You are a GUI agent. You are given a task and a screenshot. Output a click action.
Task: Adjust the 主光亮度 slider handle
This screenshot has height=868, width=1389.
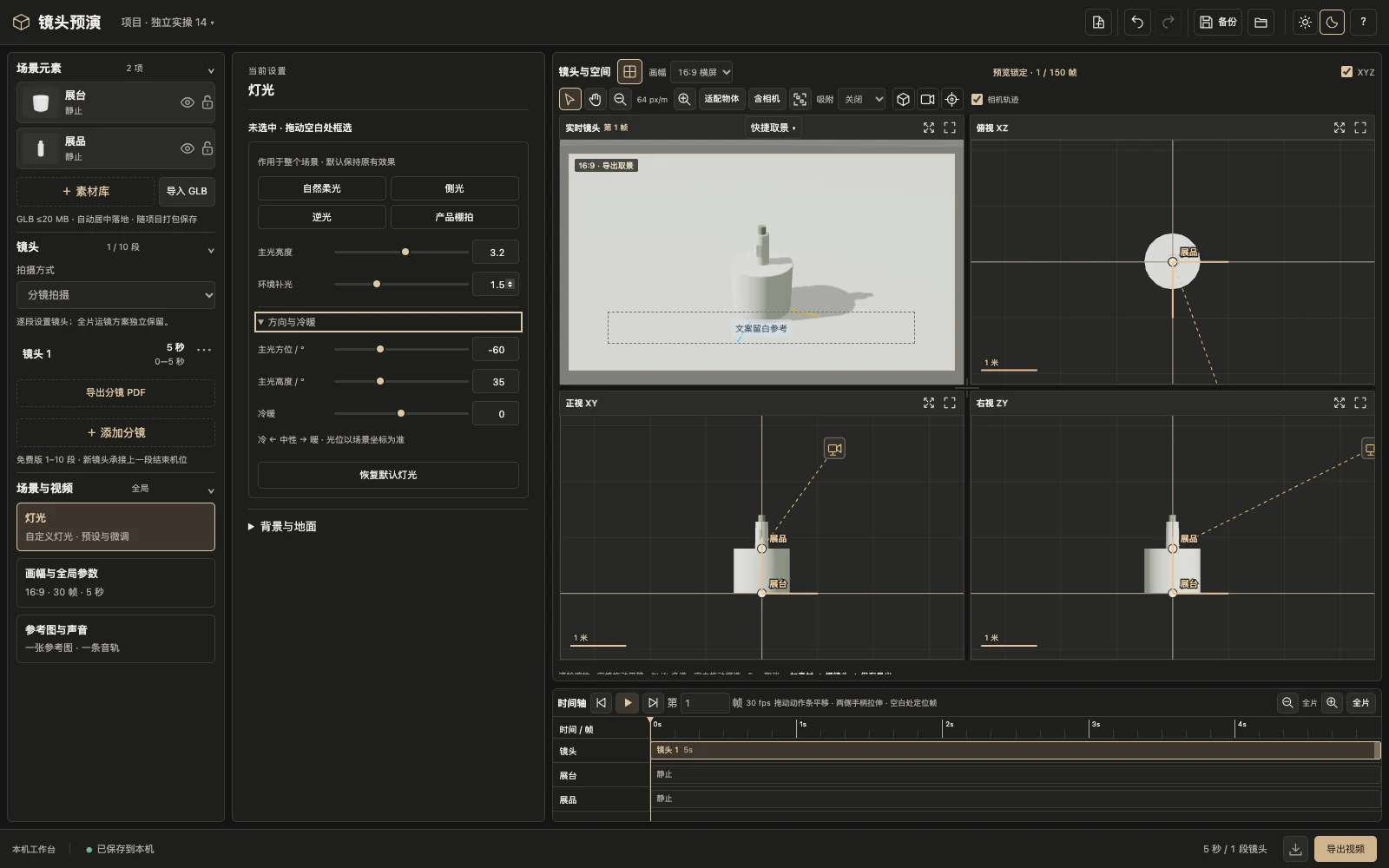coord(405,252)
